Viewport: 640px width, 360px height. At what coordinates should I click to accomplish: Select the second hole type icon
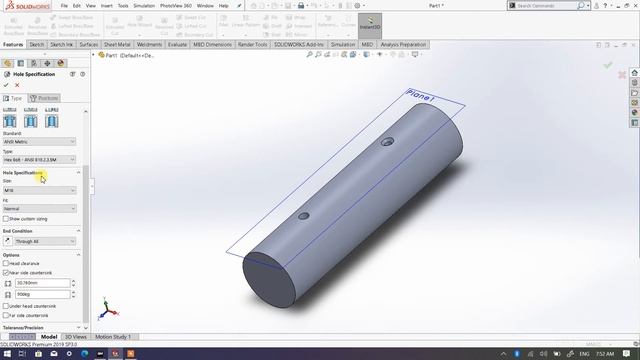point(31,121)
